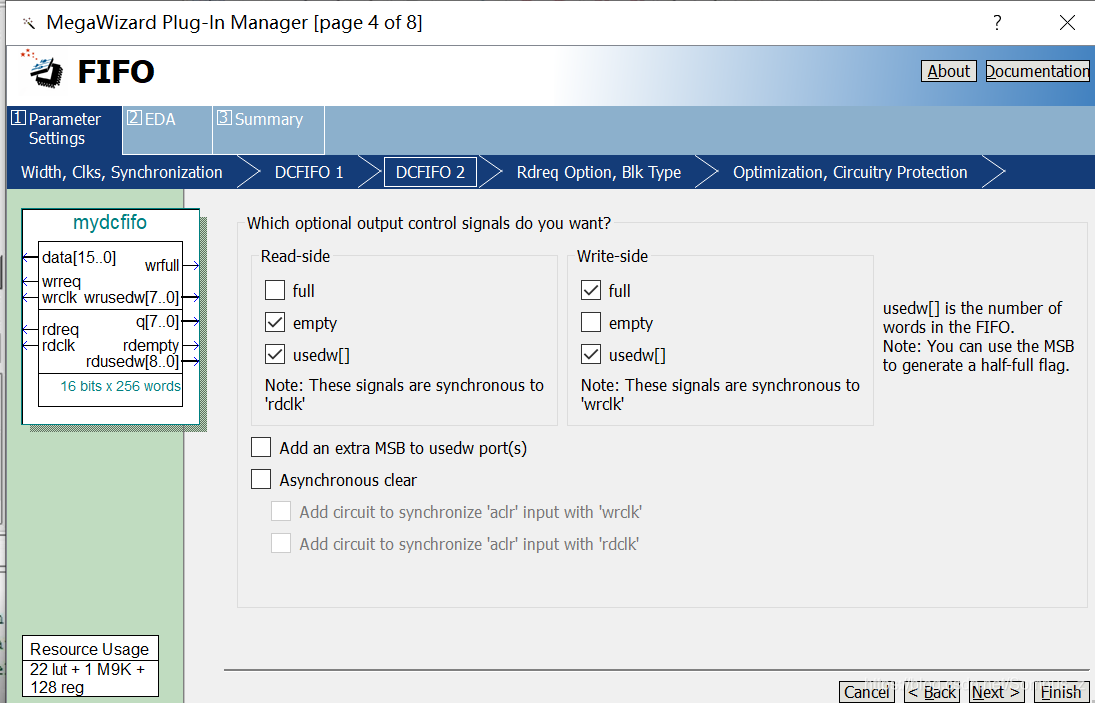Click the Resource Usage heading
The width and height of the screenshot is (1095, 703).
pyautogui.click(x=89, y=649)
